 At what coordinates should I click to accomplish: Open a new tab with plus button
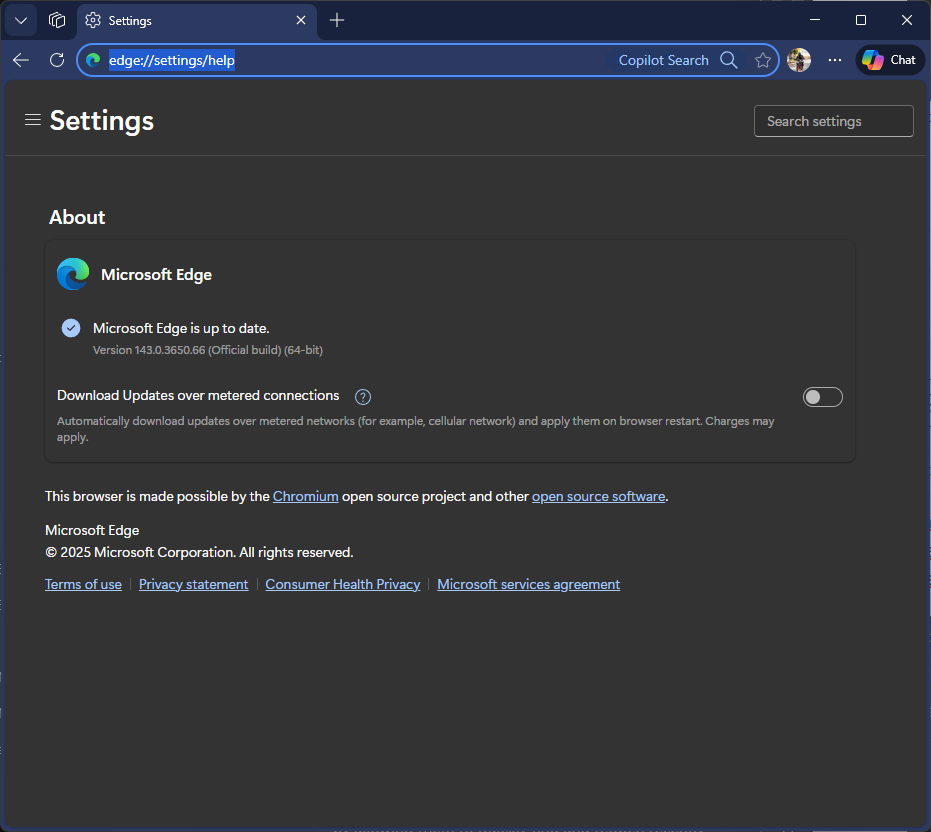(337, 20)
